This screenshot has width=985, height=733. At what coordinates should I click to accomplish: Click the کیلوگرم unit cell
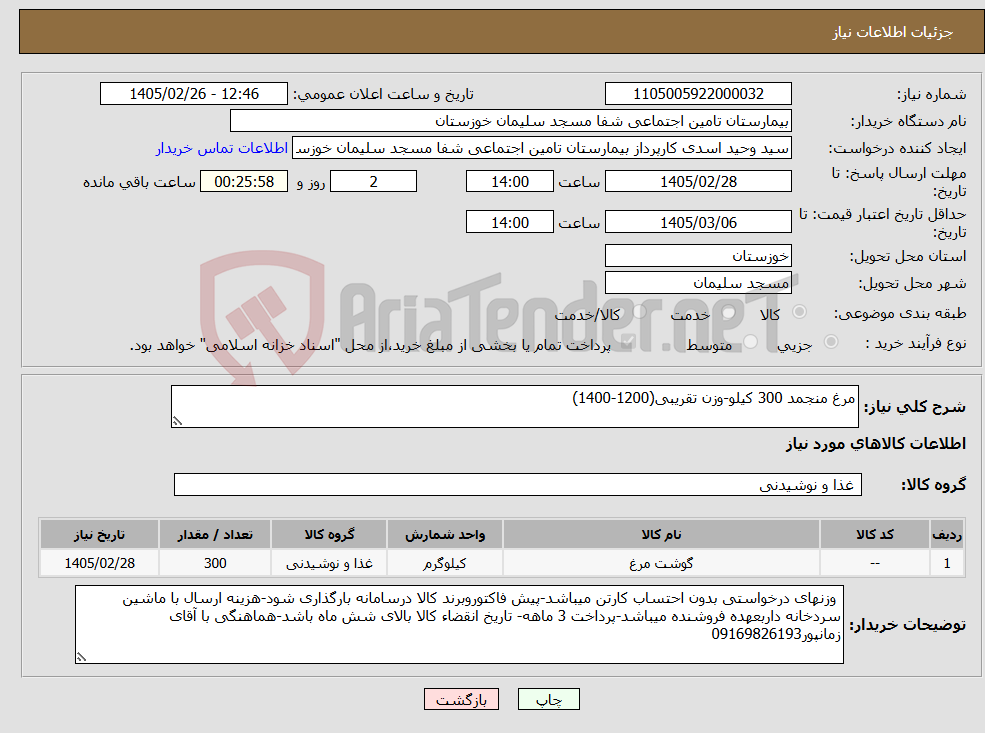click(x=445, y=563)
